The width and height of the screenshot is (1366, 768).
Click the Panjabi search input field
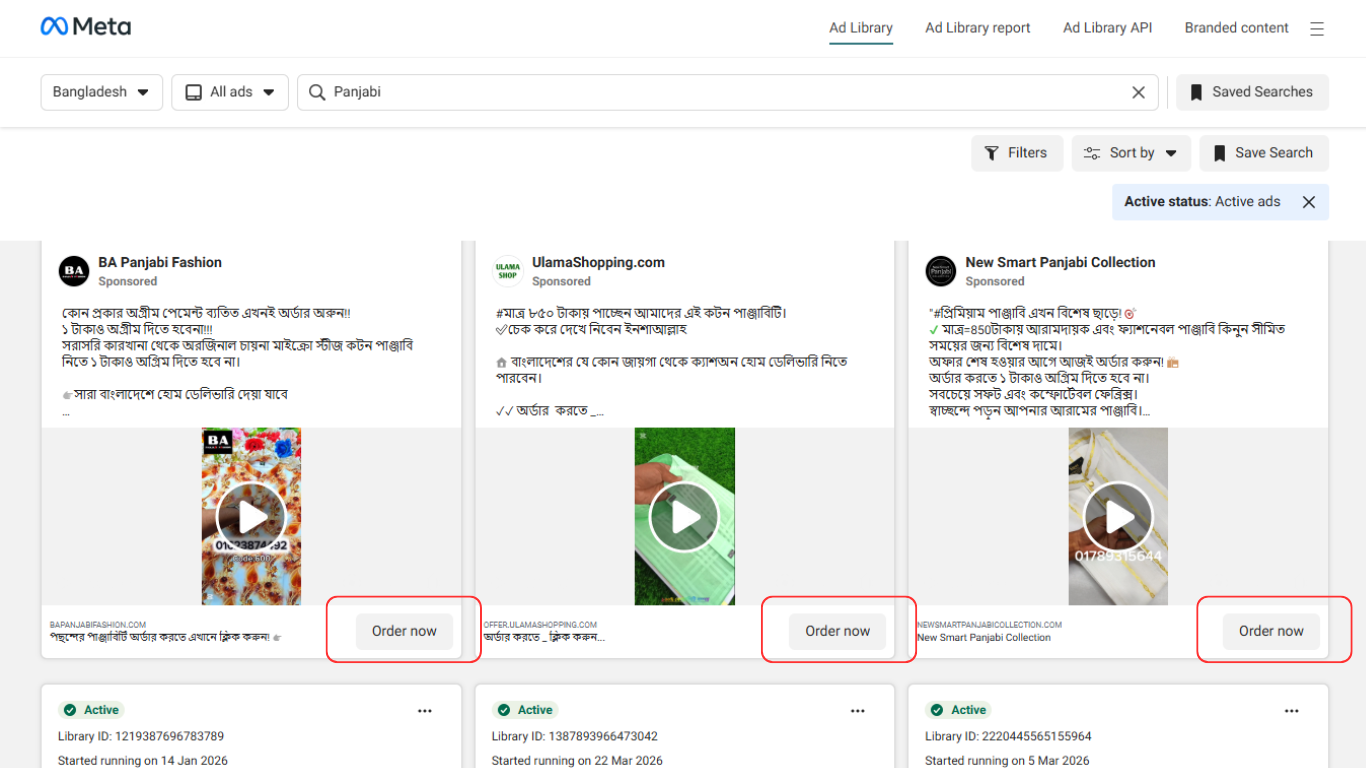tap(720, 92)
